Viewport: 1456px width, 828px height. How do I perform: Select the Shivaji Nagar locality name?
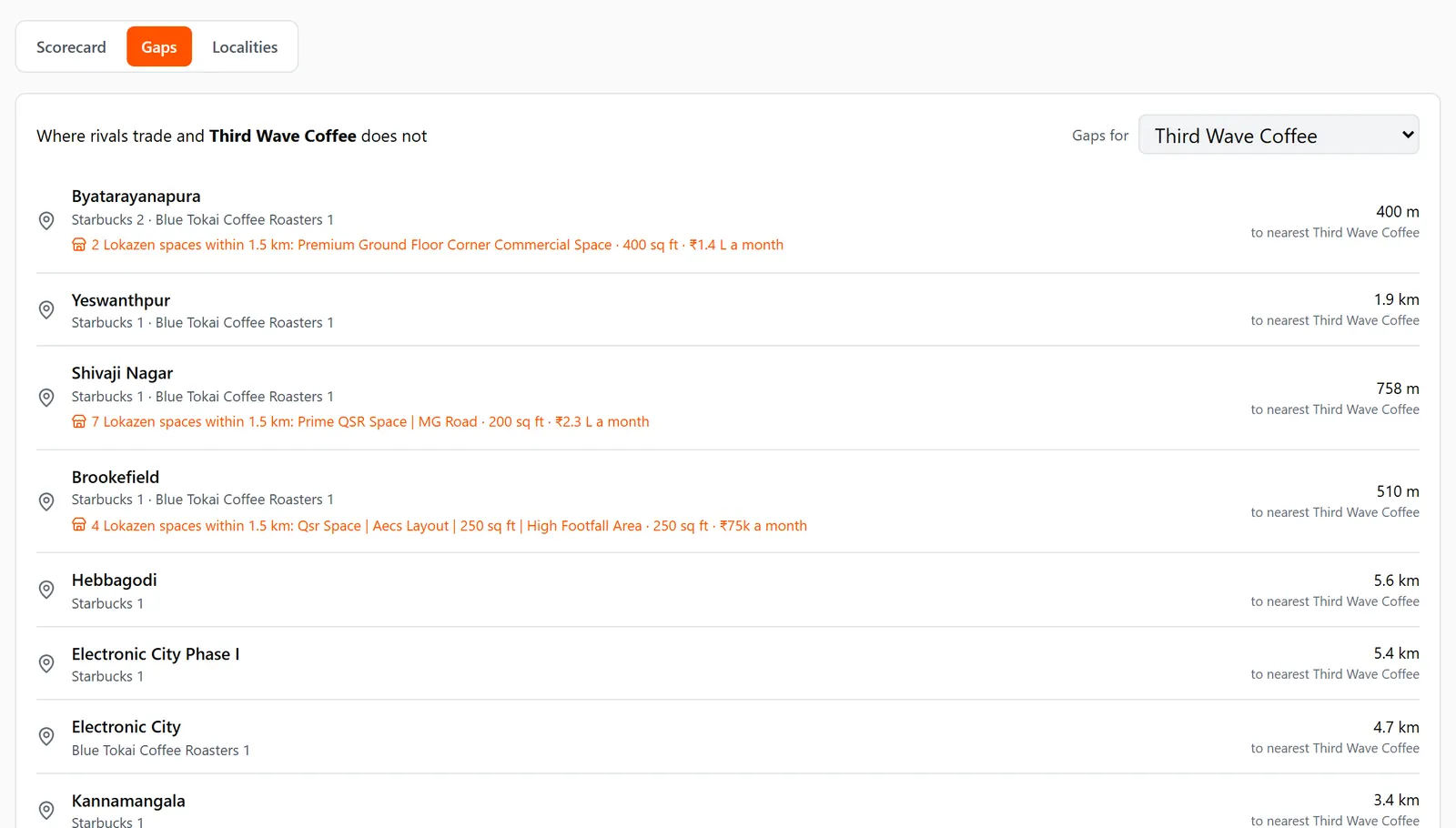(122, 373)
